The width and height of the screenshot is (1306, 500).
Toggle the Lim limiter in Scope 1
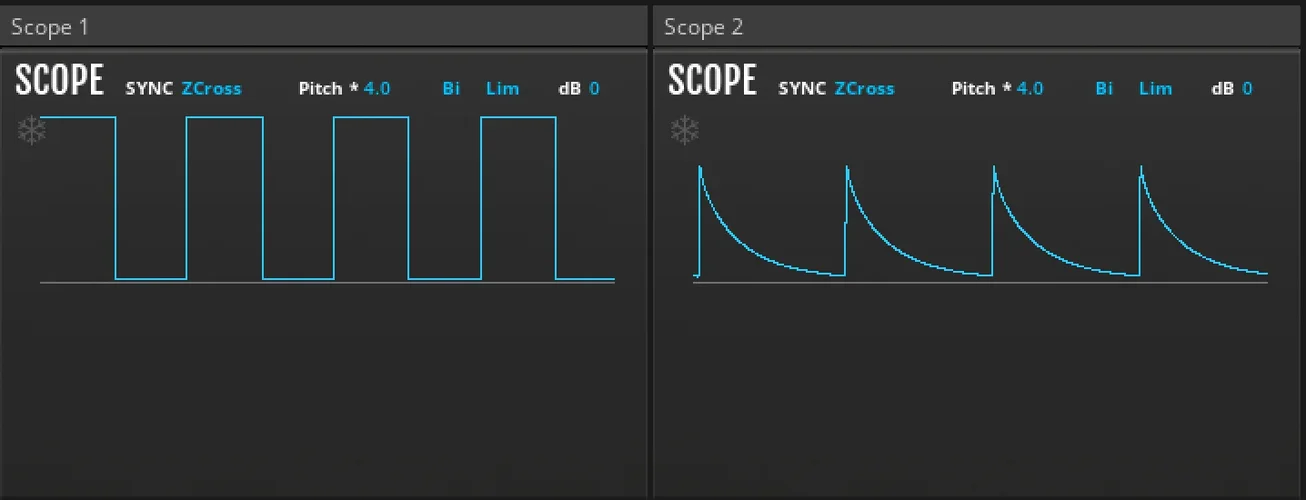502,89
